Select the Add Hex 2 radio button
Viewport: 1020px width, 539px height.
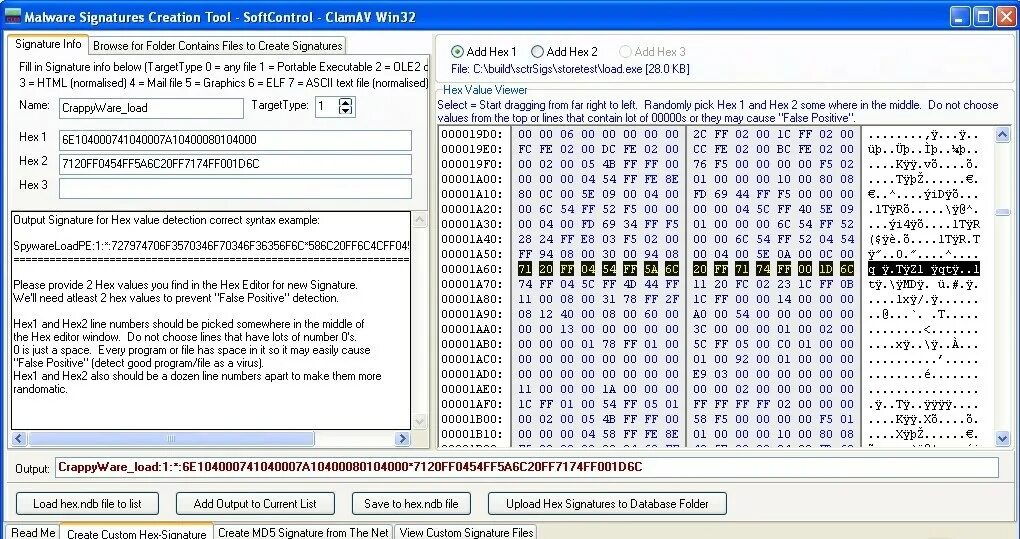click(537, 51)
